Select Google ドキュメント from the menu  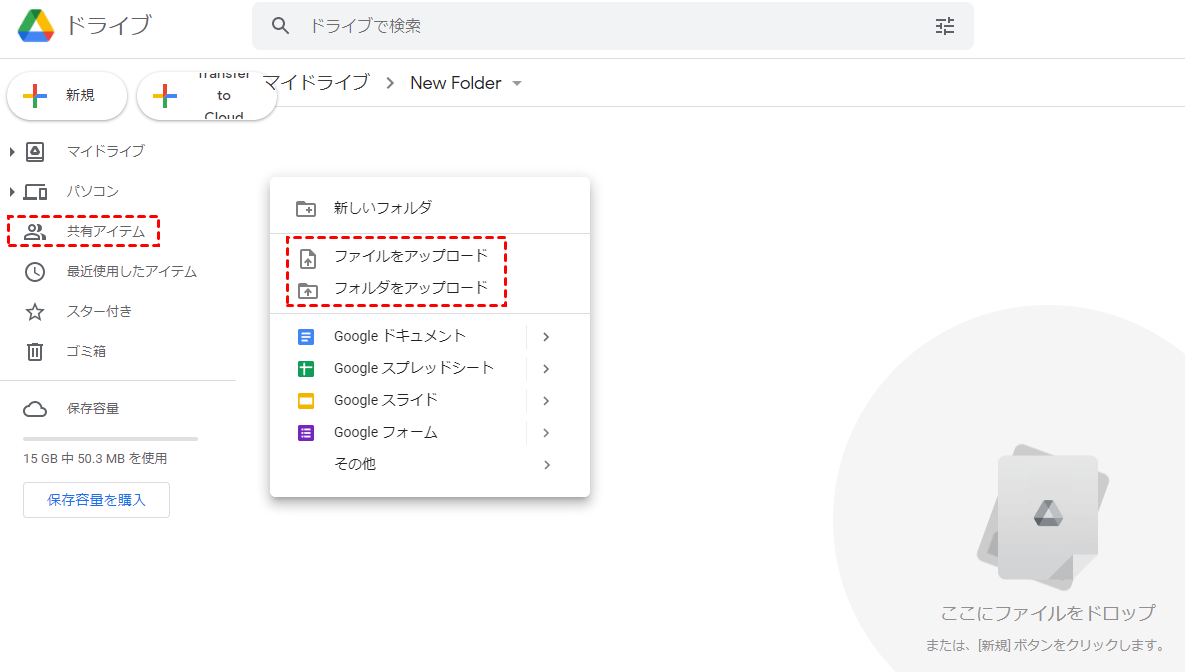pyautogui.click(x=430, y=336)
